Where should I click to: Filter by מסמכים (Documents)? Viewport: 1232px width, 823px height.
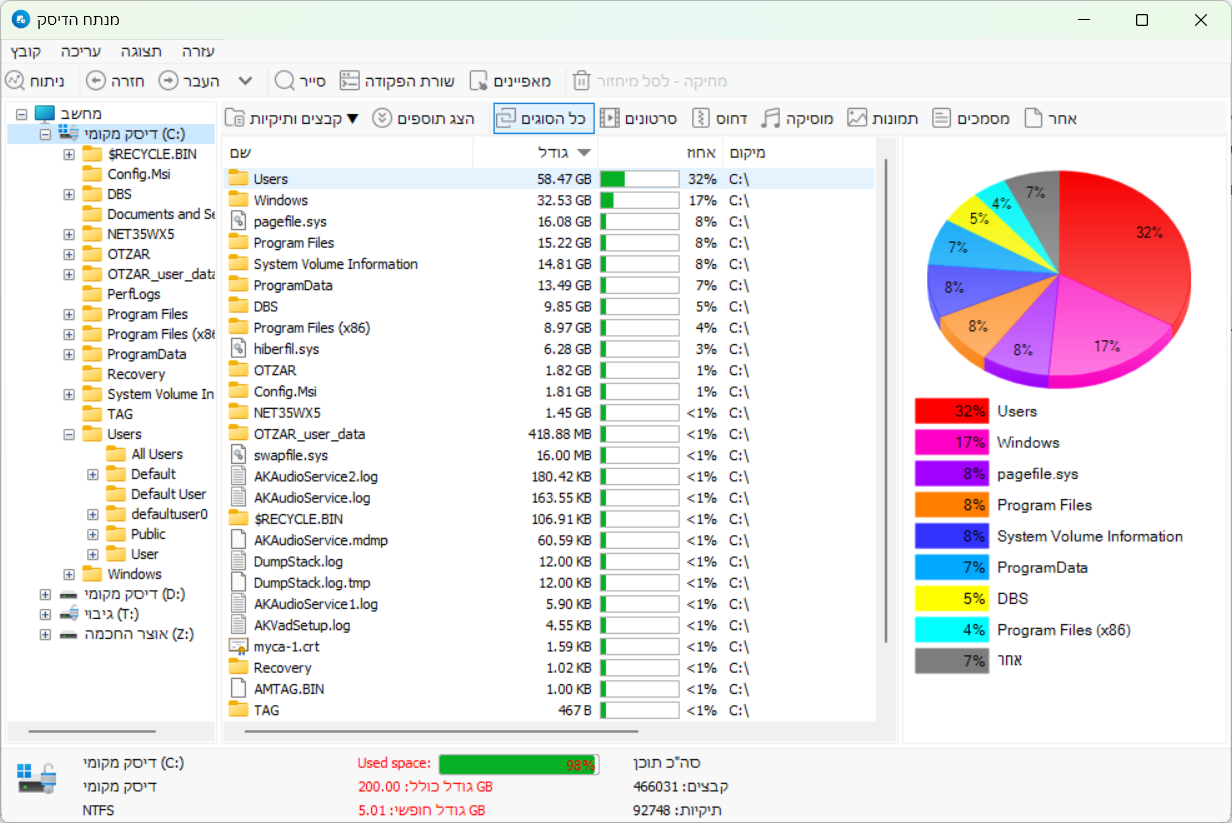[x=970, y=119]
